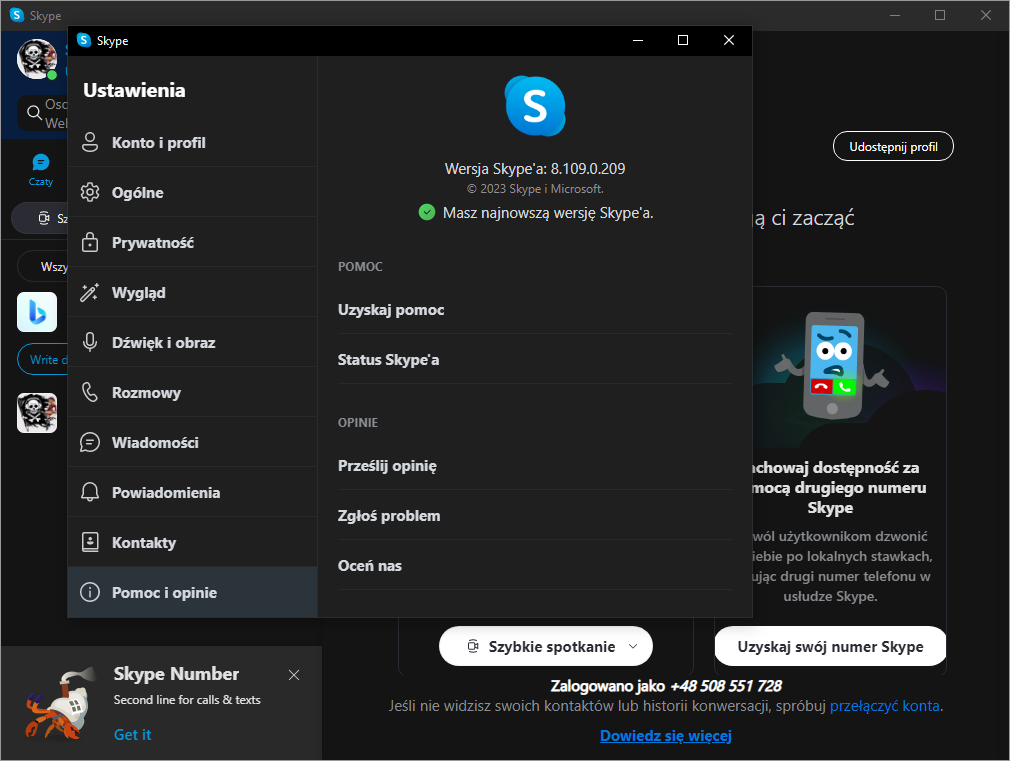Click Zgłoś problem
The image size is (1010, 761).
click(534, 515)
